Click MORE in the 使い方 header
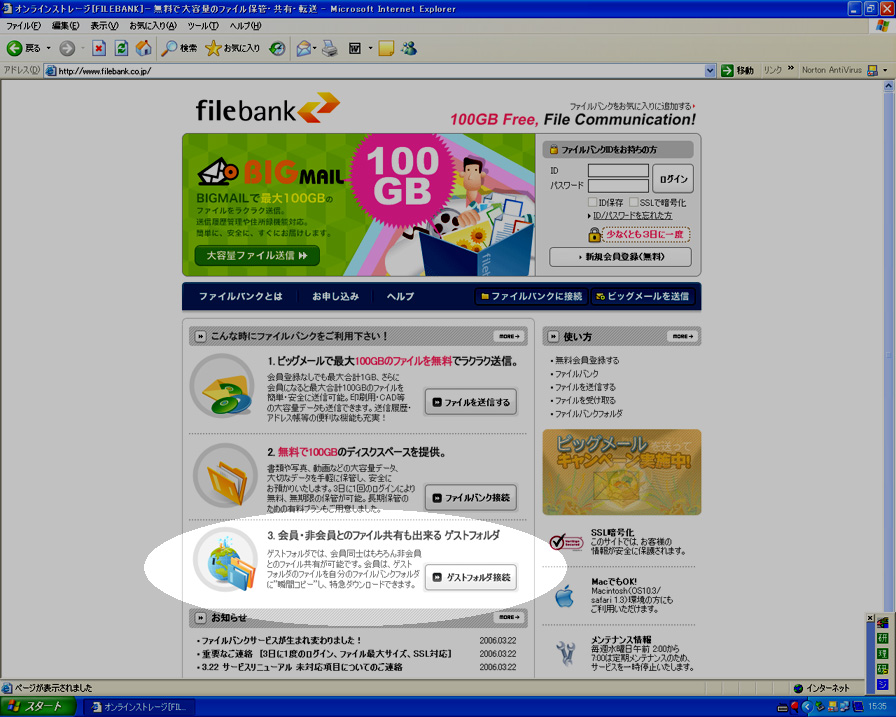Viewport: 896px width, 717px height. click(683, 337)
